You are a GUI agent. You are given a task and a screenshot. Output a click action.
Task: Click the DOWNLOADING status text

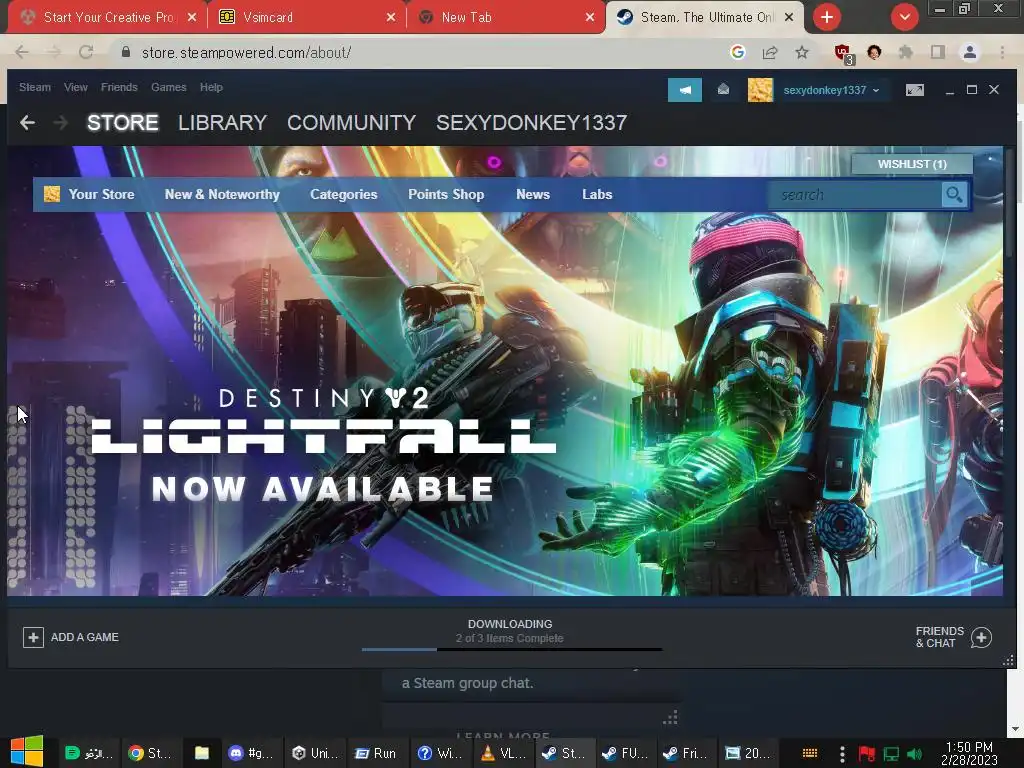[x=510, y=624]
